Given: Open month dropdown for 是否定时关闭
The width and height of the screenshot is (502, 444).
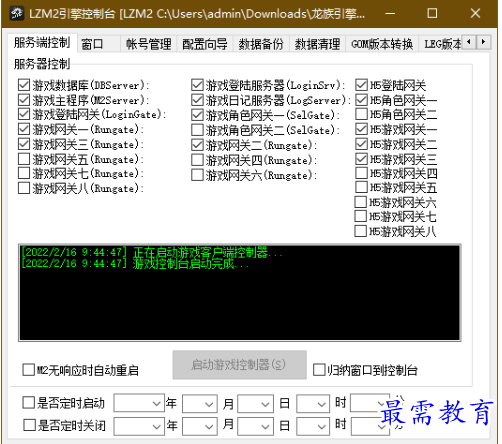Looking at the screenshot, I should click(x=200, y=426).
